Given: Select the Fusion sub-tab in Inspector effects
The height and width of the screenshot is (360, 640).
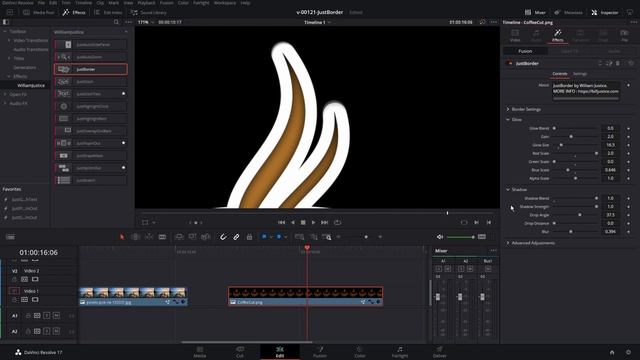Looking at the screenshot, I should 525,51.
